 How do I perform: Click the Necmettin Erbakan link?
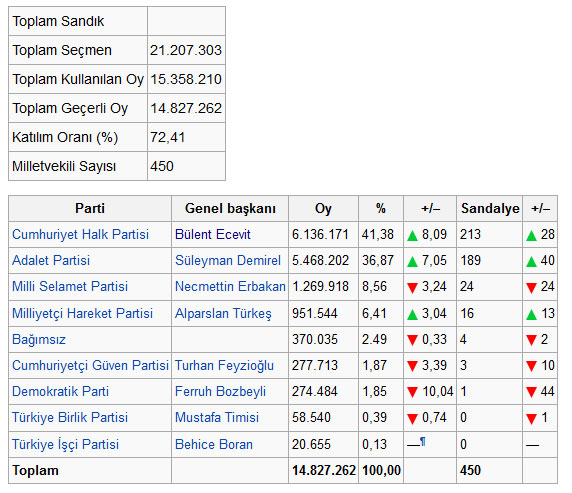(230, 286)
